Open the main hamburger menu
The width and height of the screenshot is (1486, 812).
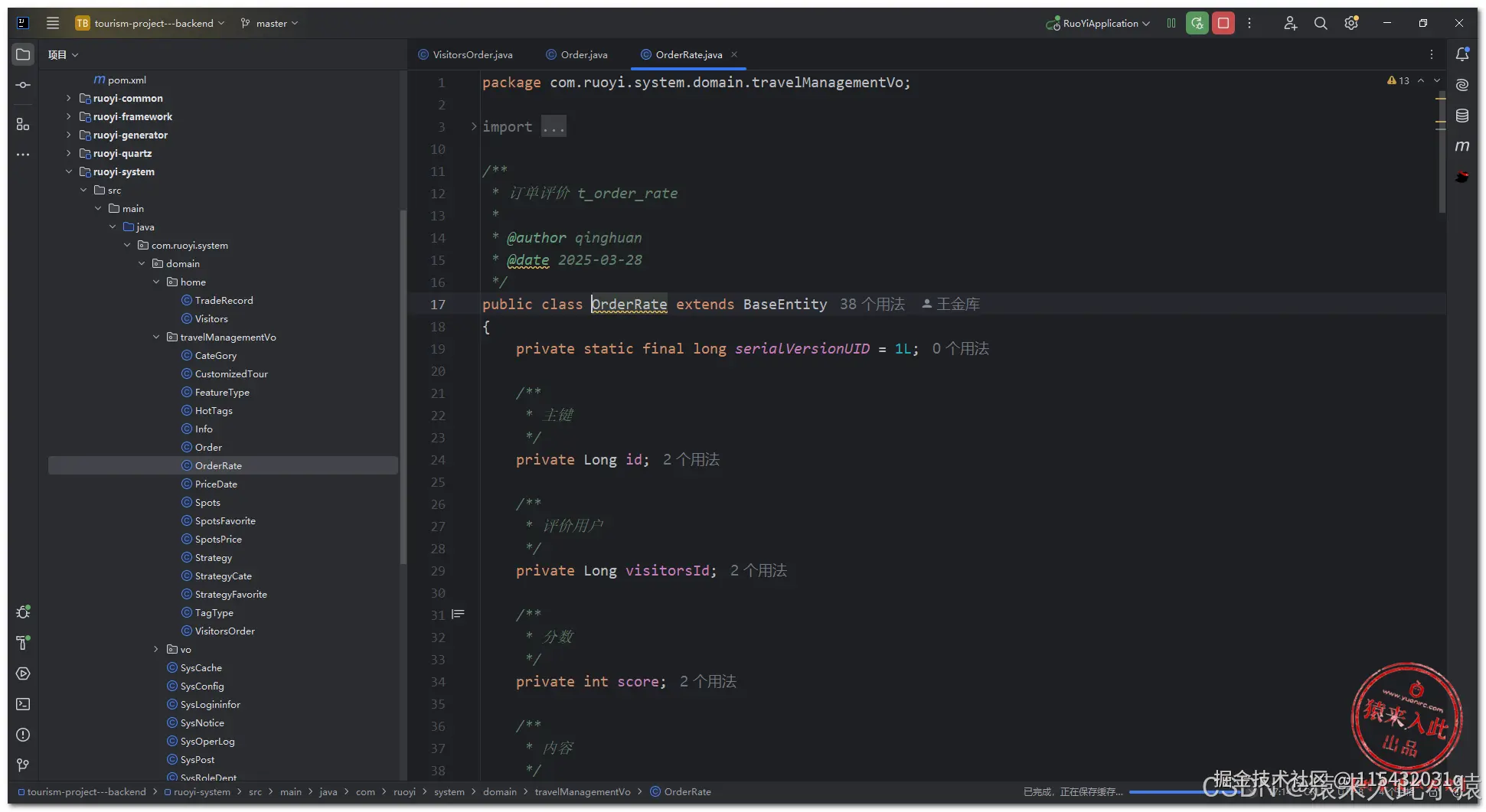(x=53, y=23)
